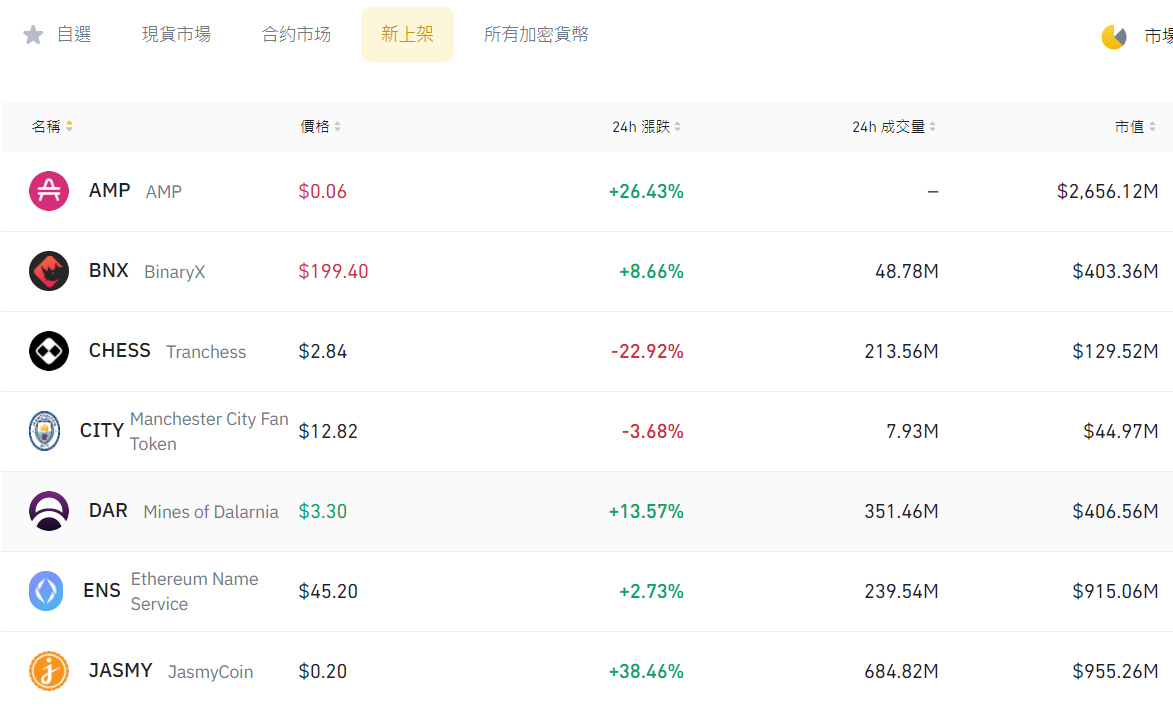Click the +2.73% ENS change
Screen dimensions: 1173x706
(652, 592)
